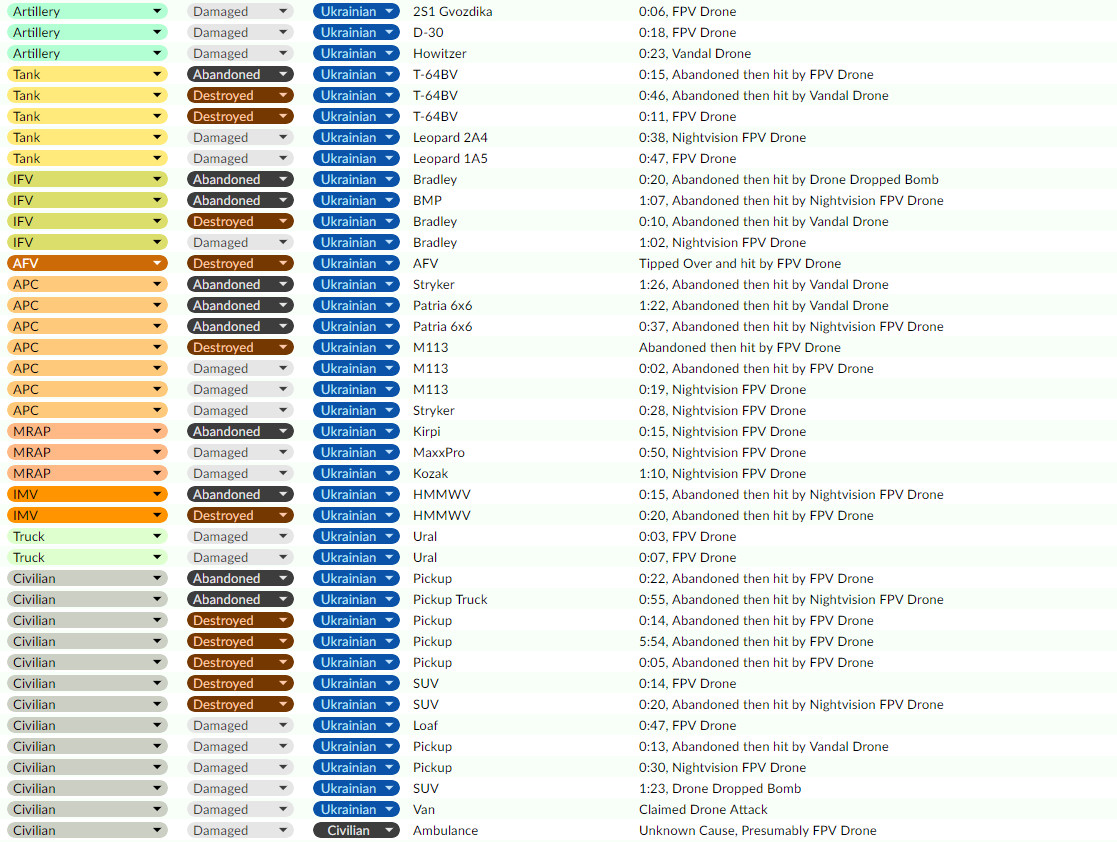Open the Destroyed dropdown in the T-64BV 0:46 row
This screenshot has height=842, width=1117.
coord(240,95)
